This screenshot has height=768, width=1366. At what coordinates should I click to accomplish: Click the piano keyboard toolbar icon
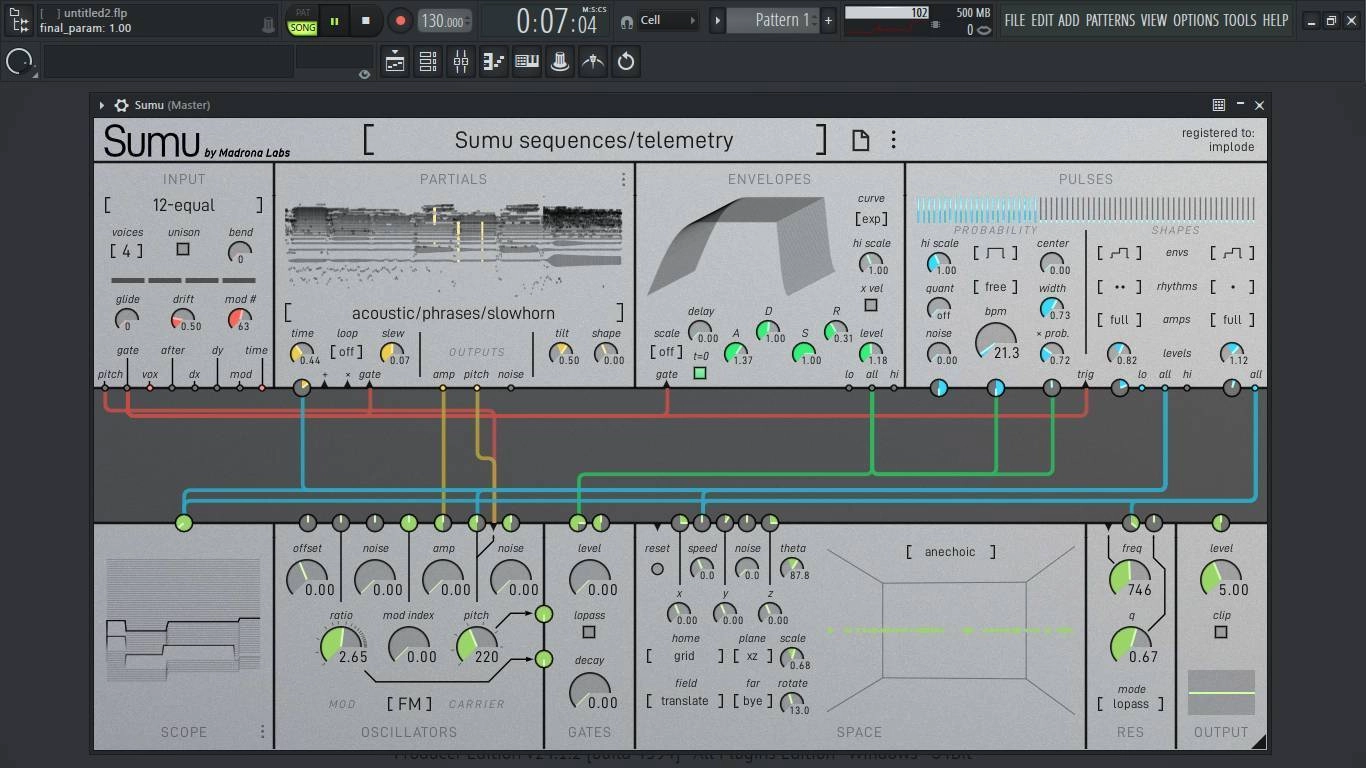527,62
